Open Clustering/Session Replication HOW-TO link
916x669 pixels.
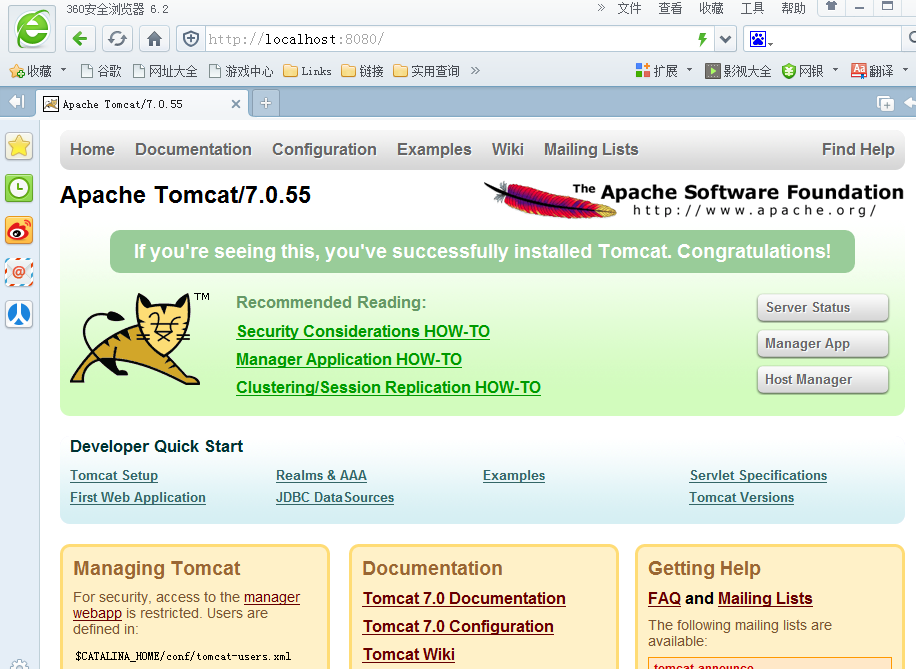coord(388,387)
